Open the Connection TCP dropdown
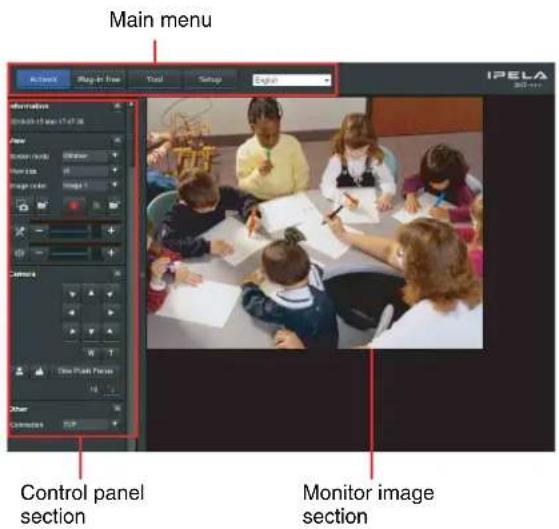The height and width of the screenshot is (529, 559). point(91,424)
